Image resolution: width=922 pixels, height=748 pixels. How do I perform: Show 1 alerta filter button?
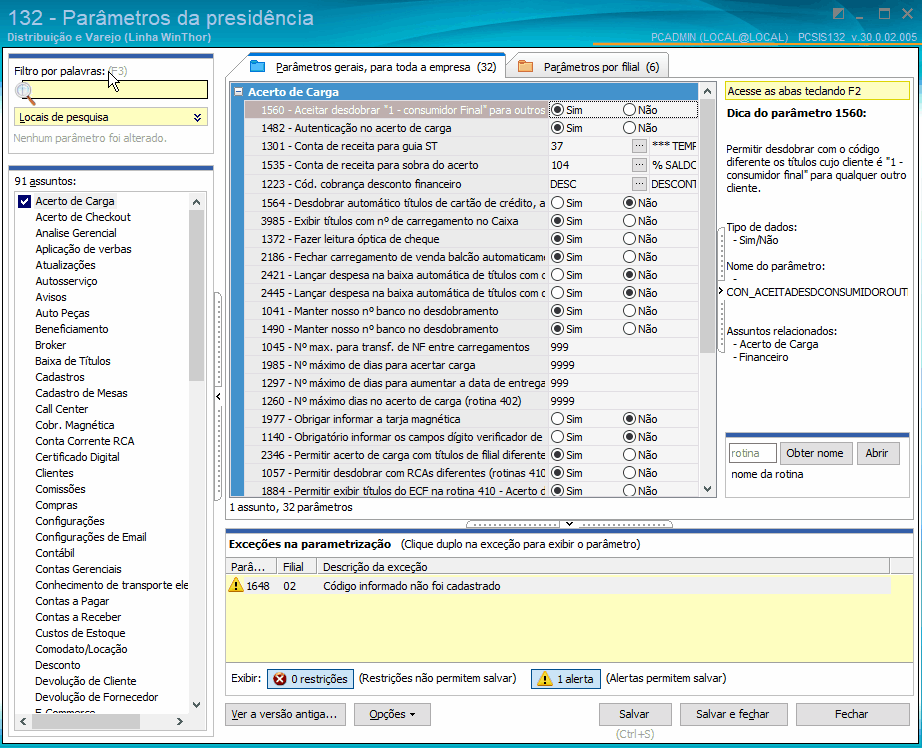point(566,679)
